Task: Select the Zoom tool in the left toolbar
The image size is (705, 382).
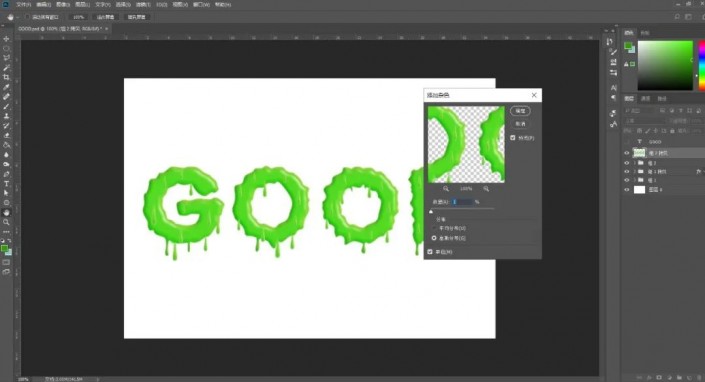Action: coord(6,222)
